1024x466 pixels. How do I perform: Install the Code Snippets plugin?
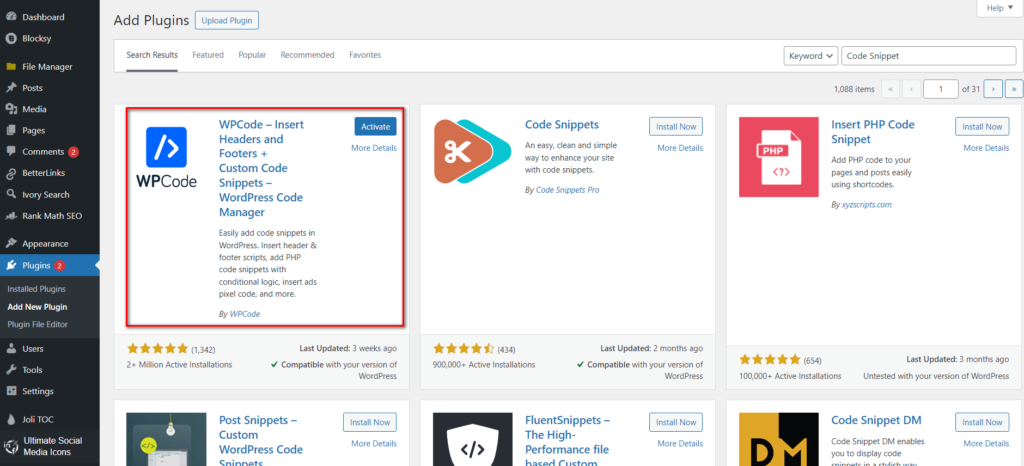(x=676, y=127)
